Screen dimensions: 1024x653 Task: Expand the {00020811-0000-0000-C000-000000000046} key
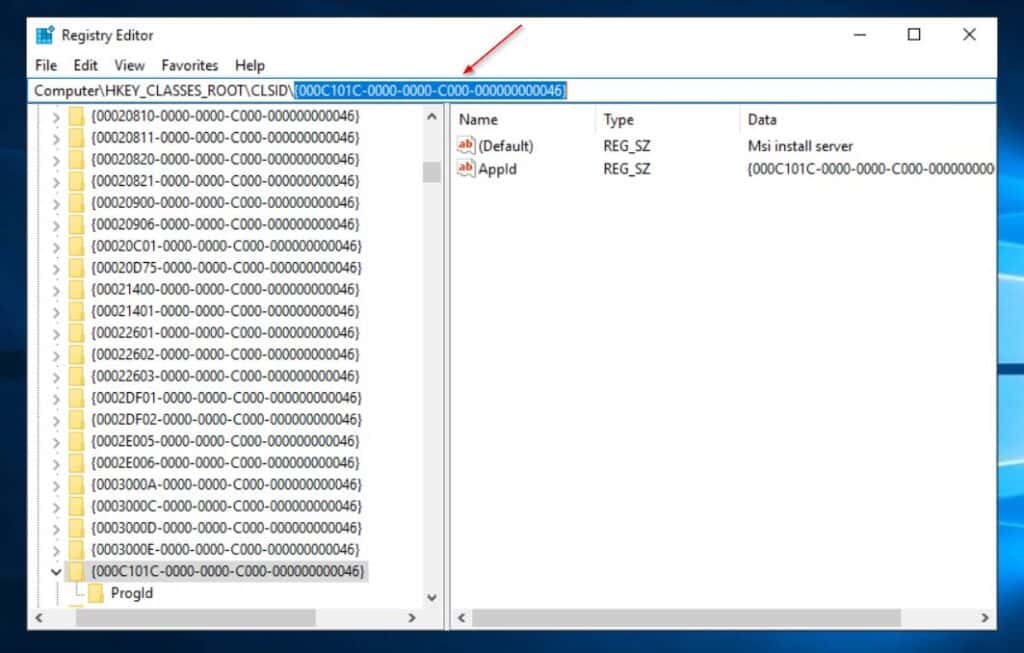tap(56, 138)
